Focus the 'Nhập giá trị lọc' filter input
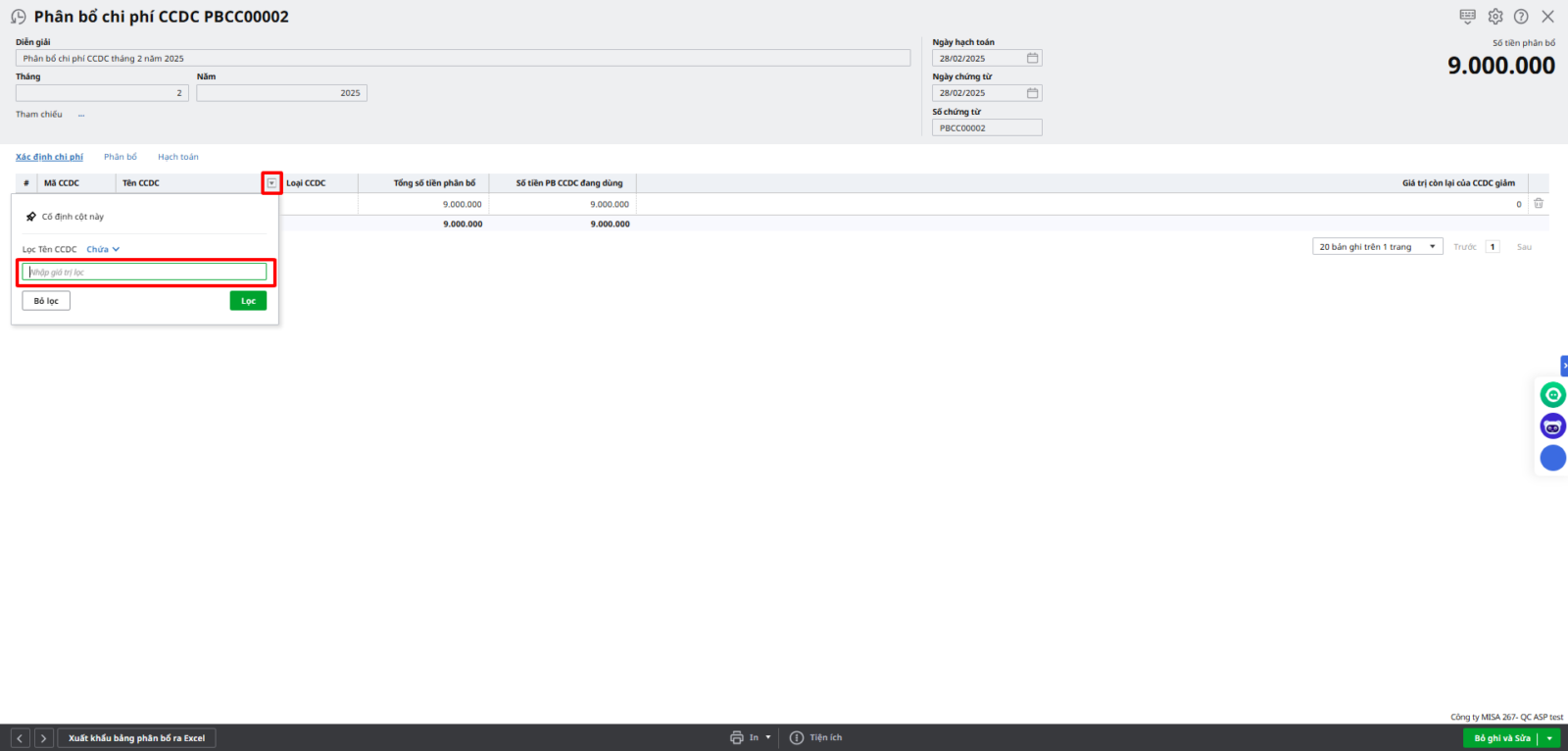1568x751 pixels. (x=145, y=273)
